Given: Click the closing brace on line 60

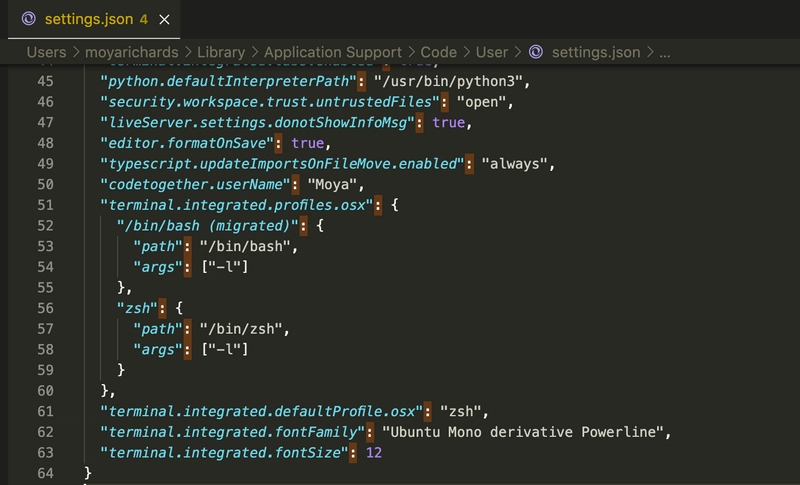Looking at the screenshot, I should coord(105,391).
